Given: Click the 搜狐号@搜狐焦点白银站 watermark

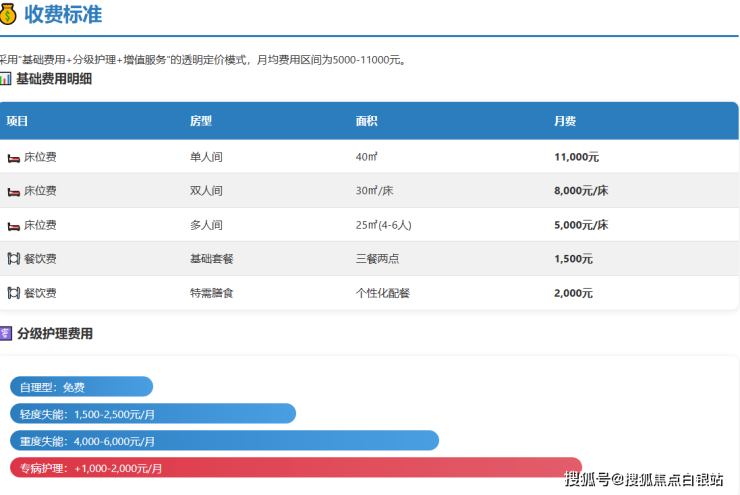Looking at the screenshot, I should [x=643, y=479].
